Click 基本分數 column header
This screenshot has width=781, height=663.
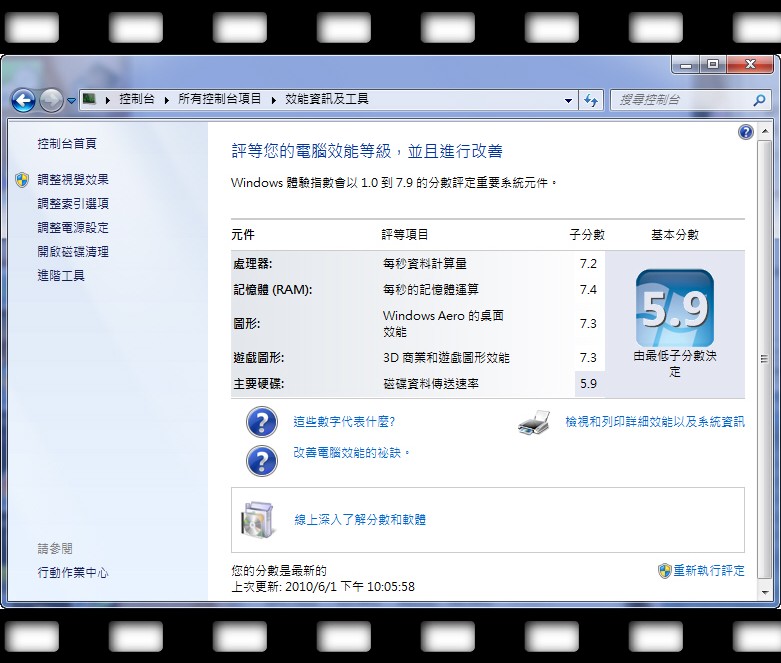coord(675,235)
